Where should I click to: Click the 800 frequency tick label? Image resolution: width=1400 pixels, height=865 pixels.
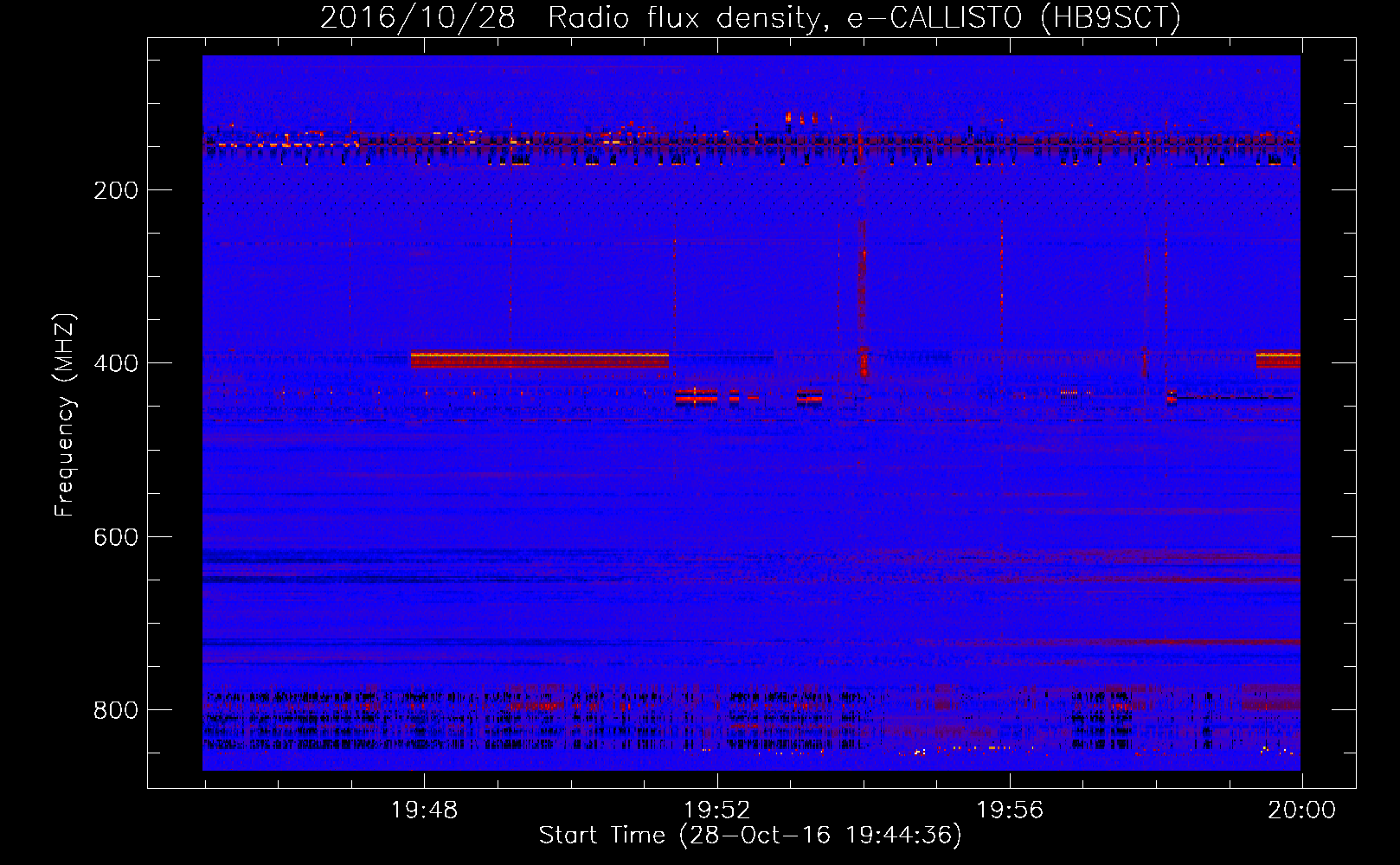[116, 710]
